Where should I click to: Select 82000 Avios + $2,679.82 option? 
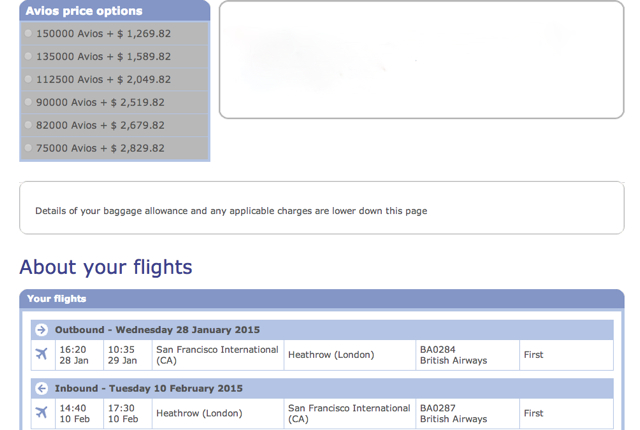click(x=28, y=125)
